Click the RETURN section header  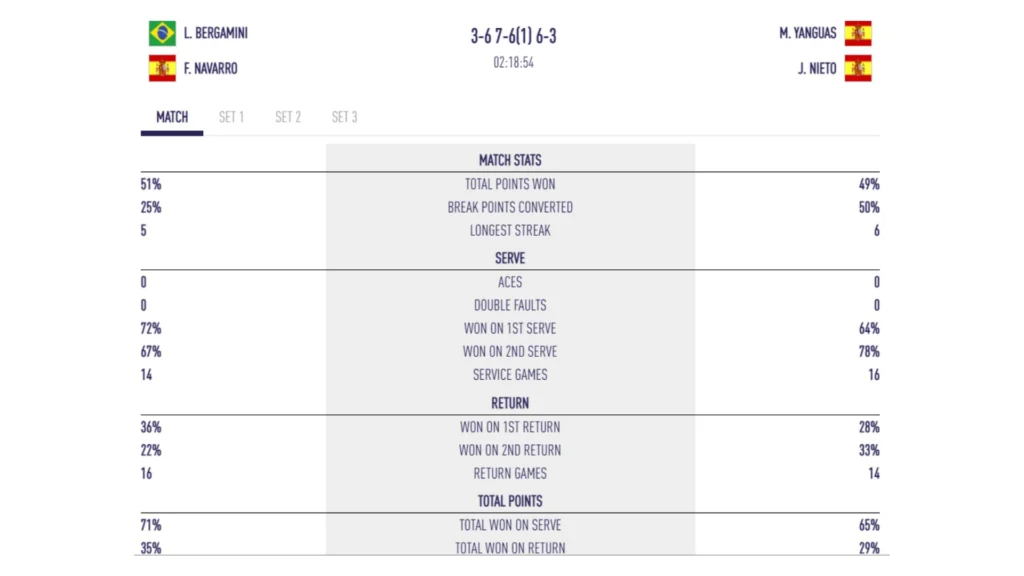(x=510, y=403)
